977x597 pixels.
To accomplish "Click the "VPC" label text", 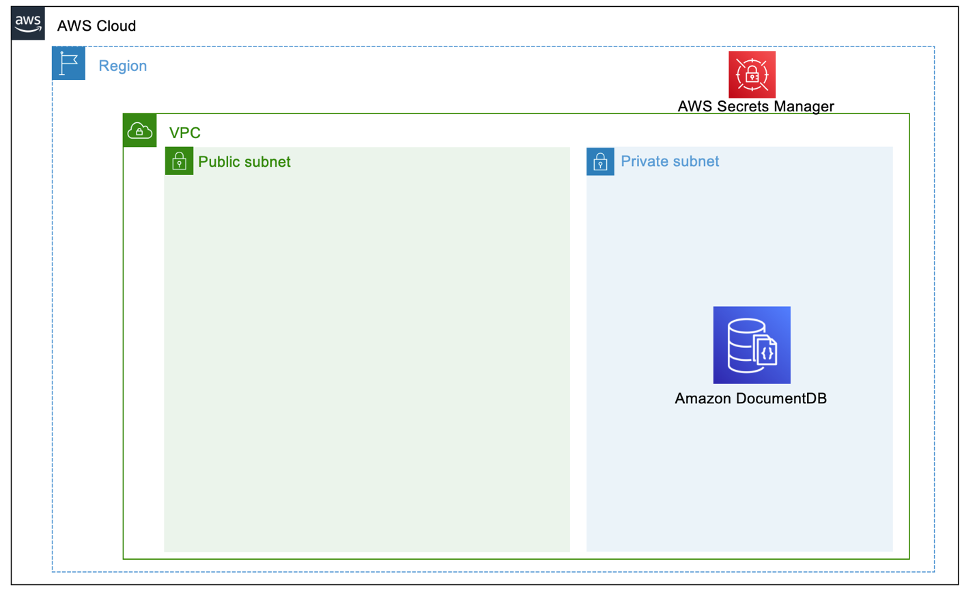I will (185, 133).
